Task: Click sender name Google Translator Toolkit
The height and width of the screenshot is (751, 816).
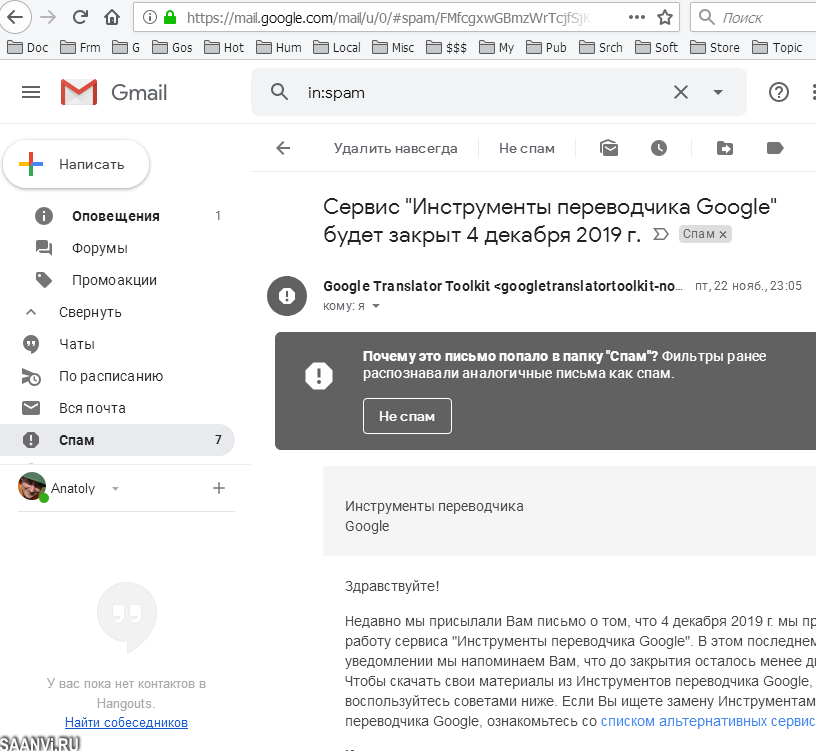Action: [406, 286]
